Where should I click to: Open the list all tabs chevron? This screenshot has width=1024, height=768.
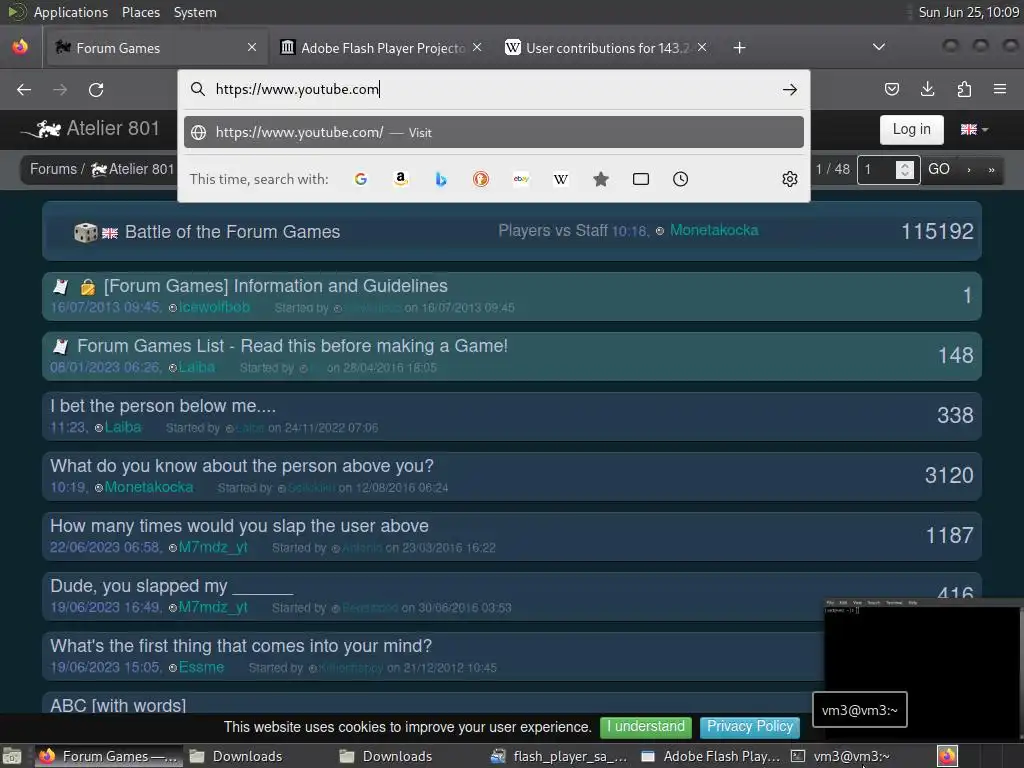click(879, 47)
